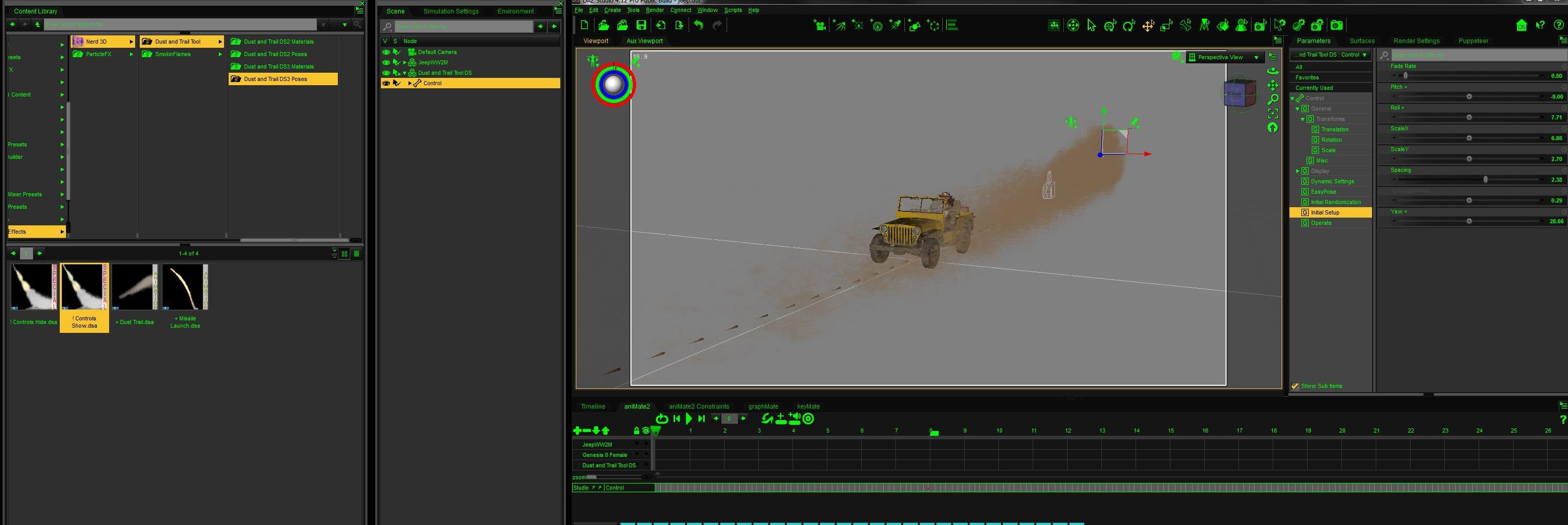Screen dimensions: 1568x525
Task: Expand the Control node in Scene
Action: [x=410, y=83]
